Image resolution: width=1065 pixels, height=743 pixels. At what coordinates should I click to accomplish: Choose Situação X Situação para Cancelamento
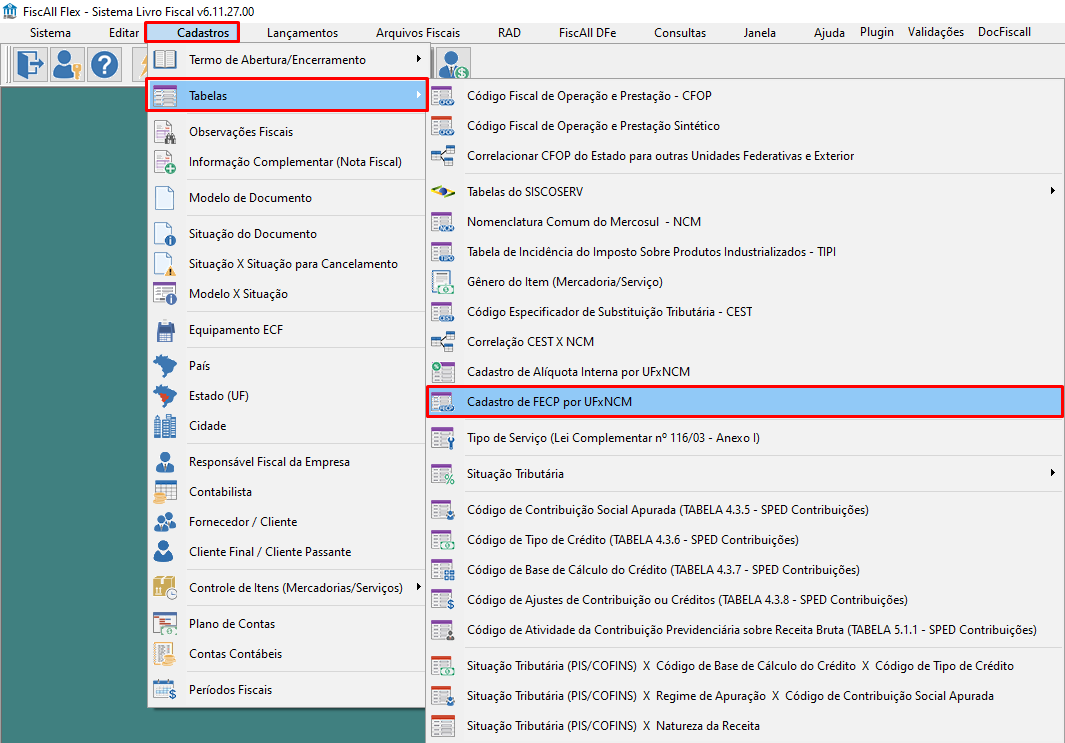(288, 264)
